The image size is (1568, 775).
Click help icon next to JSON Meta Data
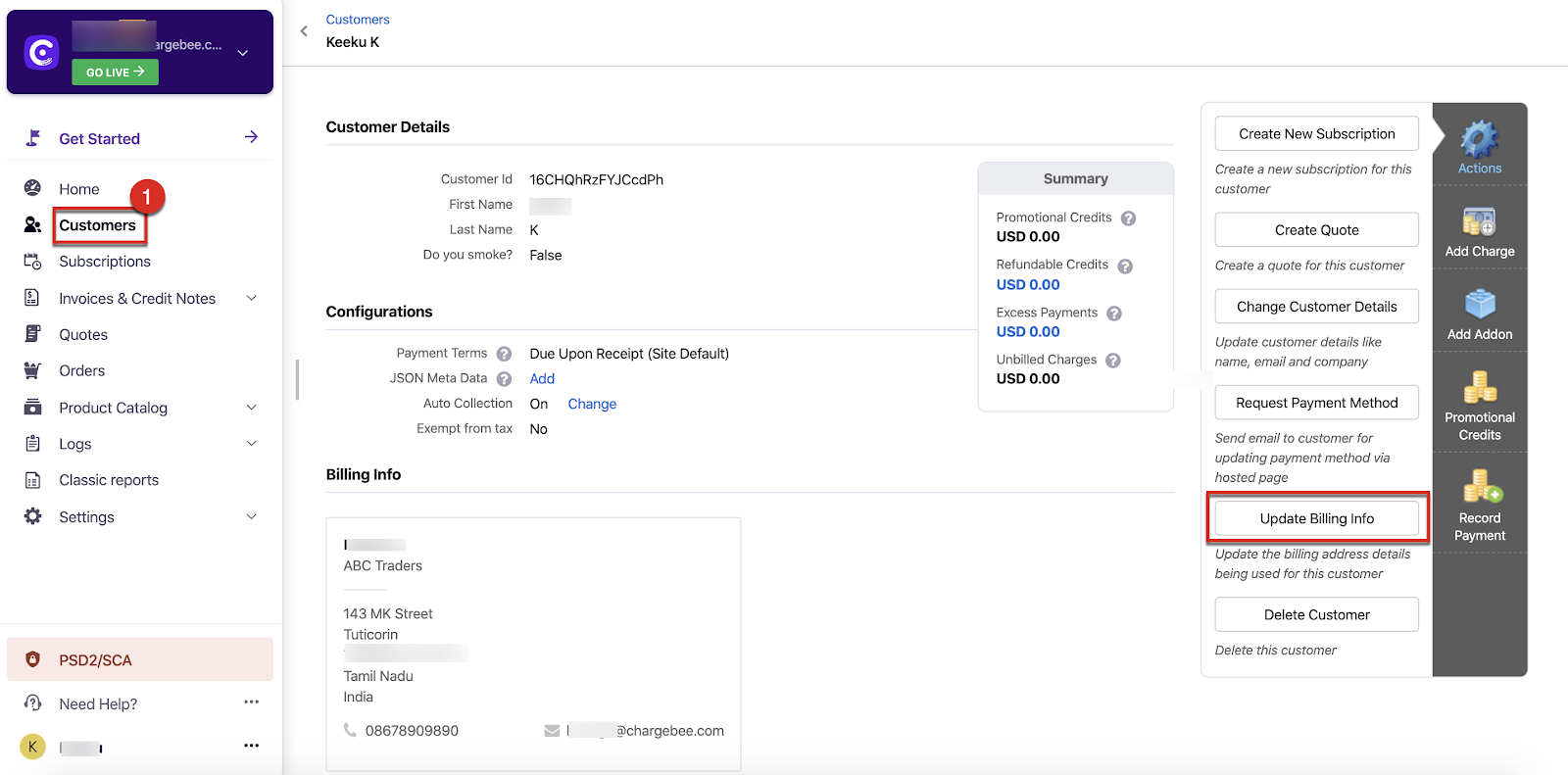504,379
